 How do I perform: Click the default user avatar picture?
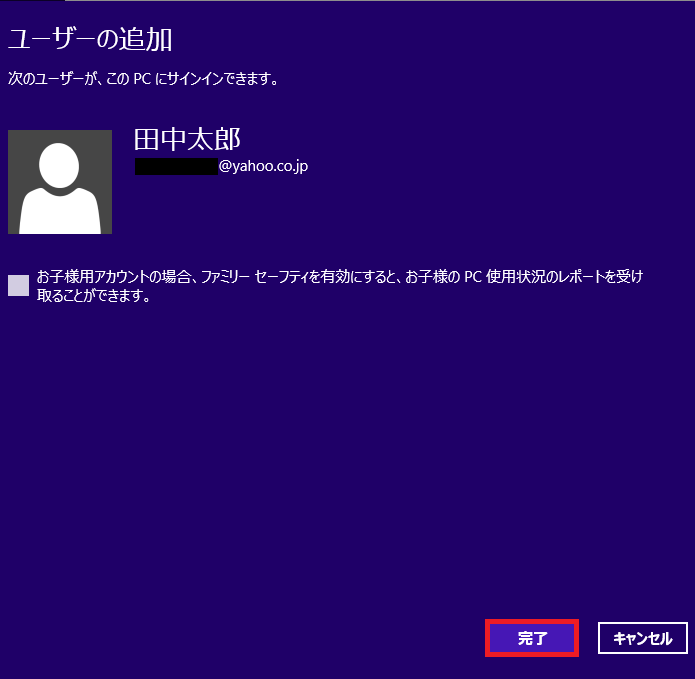[x=60, y=182]
